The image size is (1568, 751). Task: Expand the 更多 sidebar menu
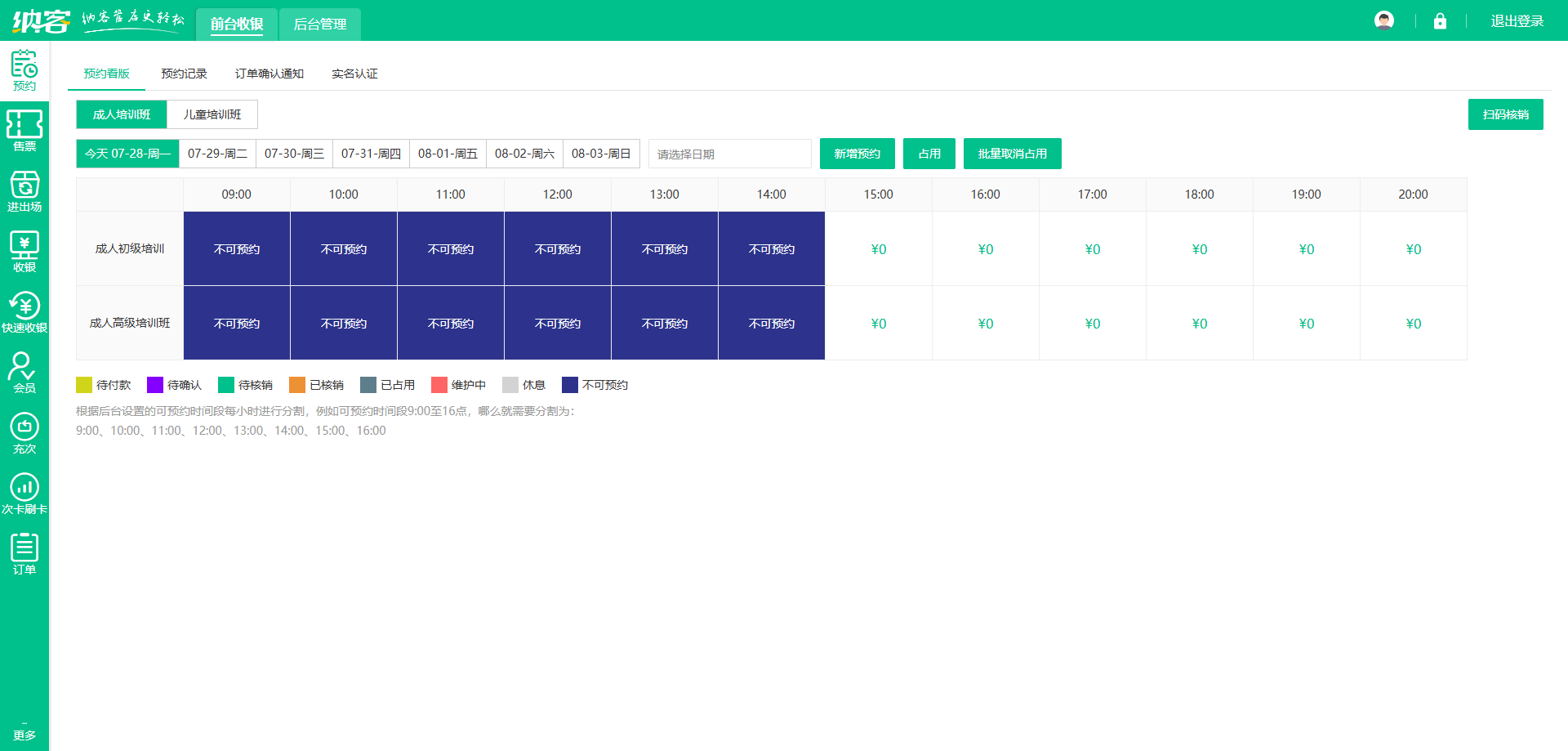(24, 731)
